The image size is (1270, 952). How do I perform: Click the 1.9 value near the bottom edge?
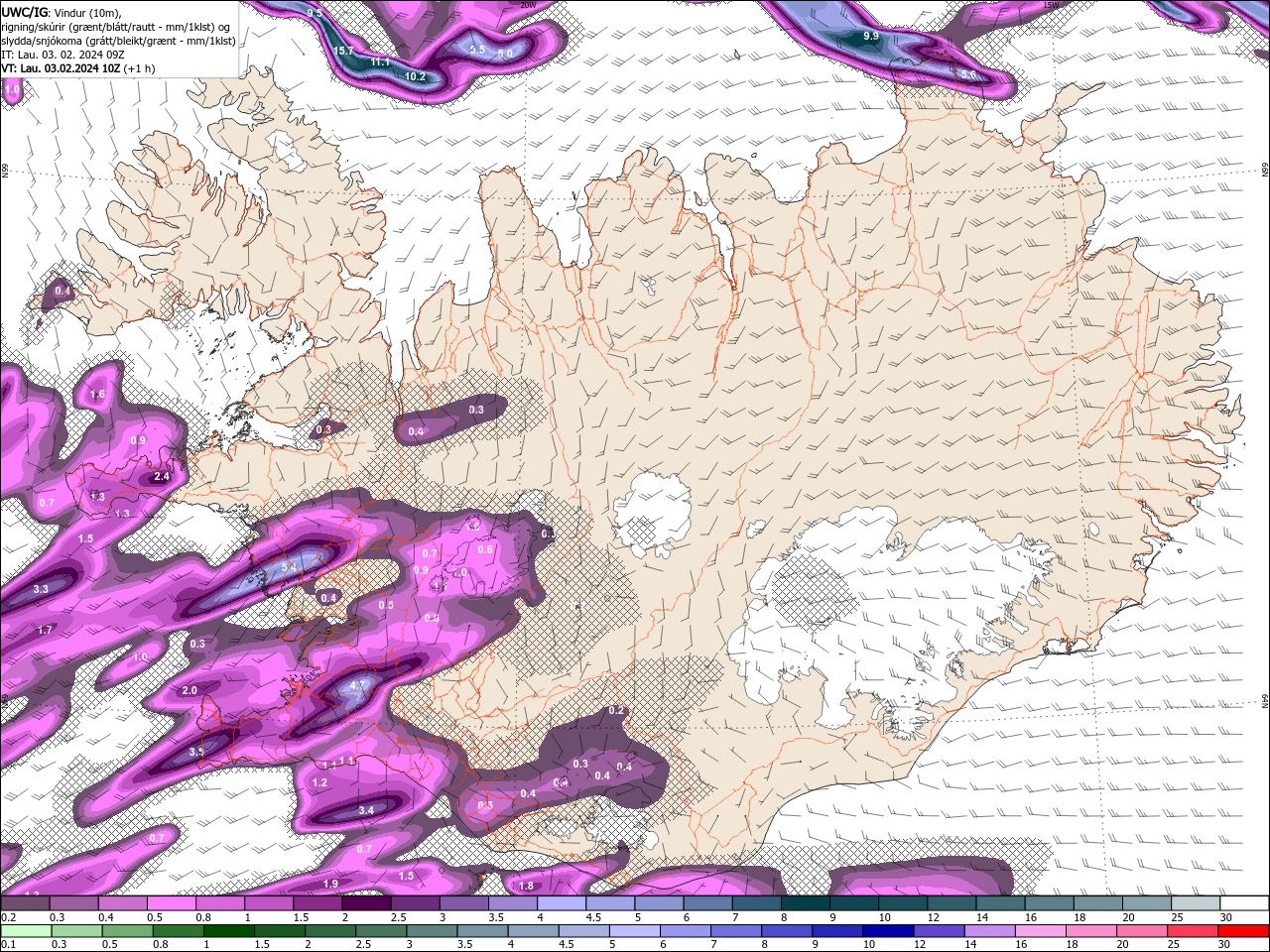pos(331,884)
